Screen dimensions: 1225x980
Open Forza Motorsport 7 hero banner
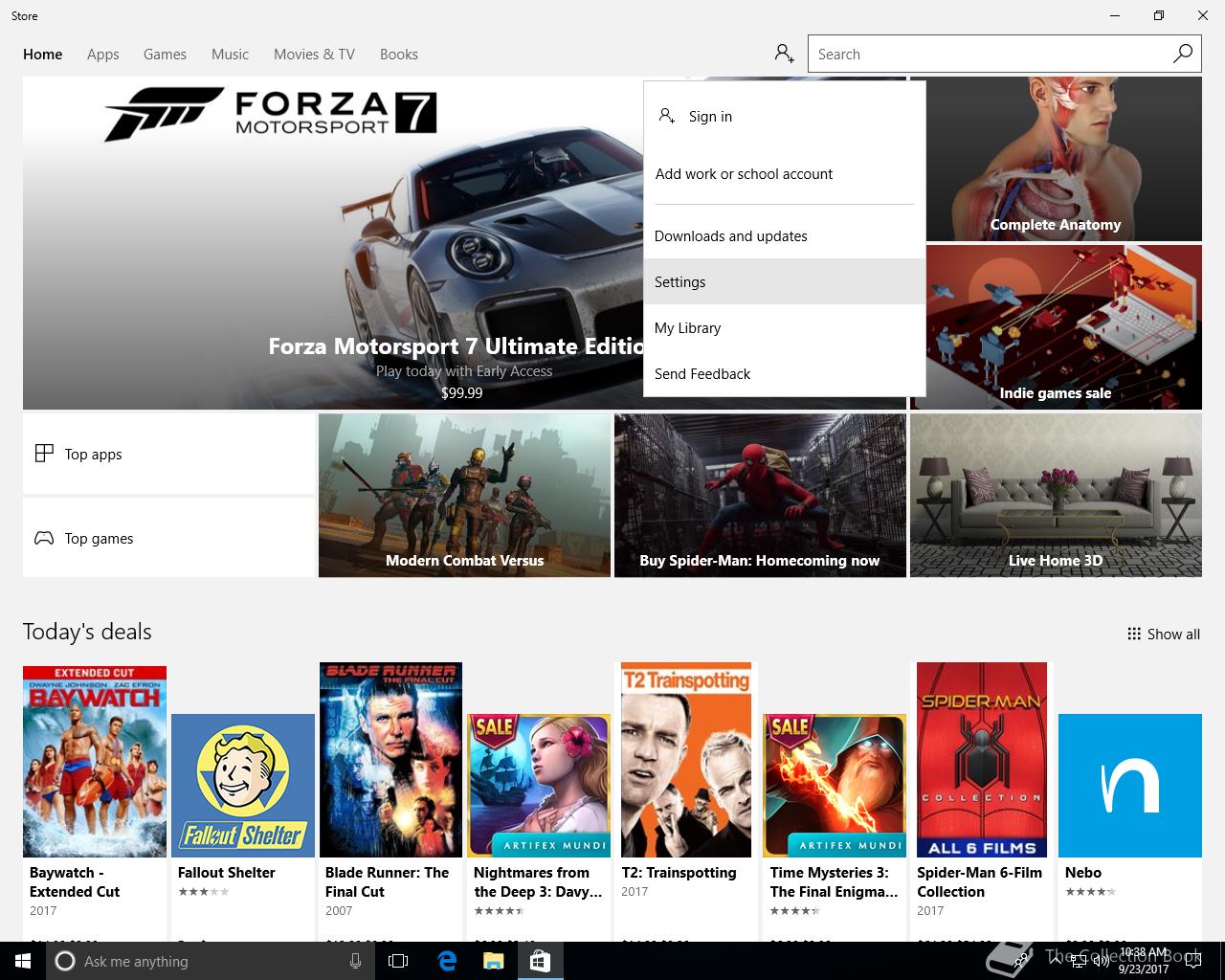(x=333, y=243)
